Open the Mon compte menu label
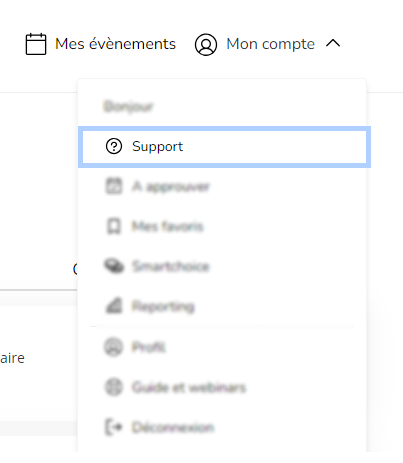403x463 pixels. click(x=270, y=44)
